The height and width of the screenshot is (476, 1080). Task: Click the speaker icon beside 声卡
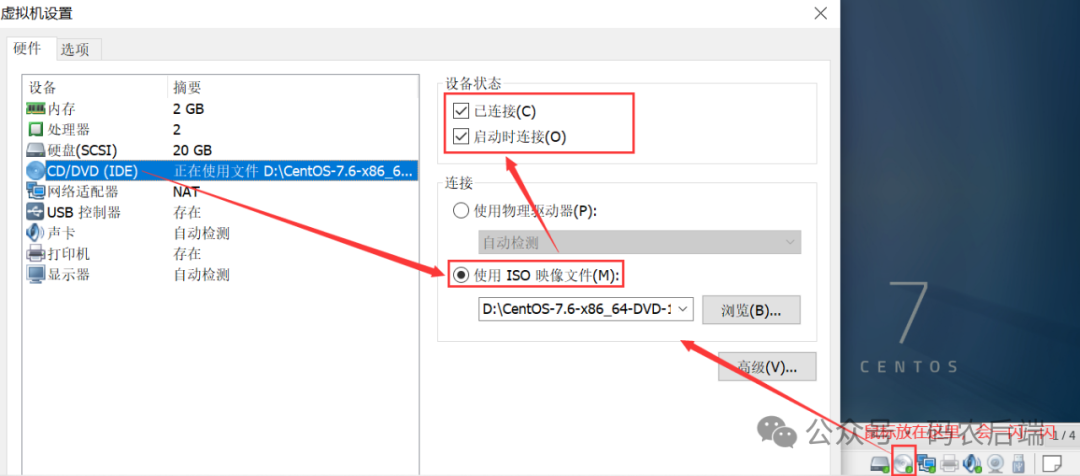coord(35,233)
